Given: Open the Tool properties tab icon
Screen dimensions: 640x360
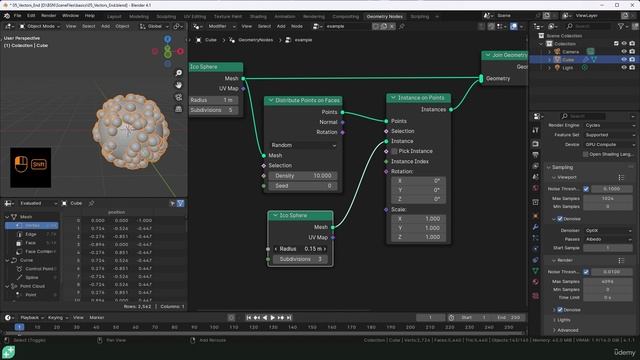Looking at the screenshot, I should [536, 130].
